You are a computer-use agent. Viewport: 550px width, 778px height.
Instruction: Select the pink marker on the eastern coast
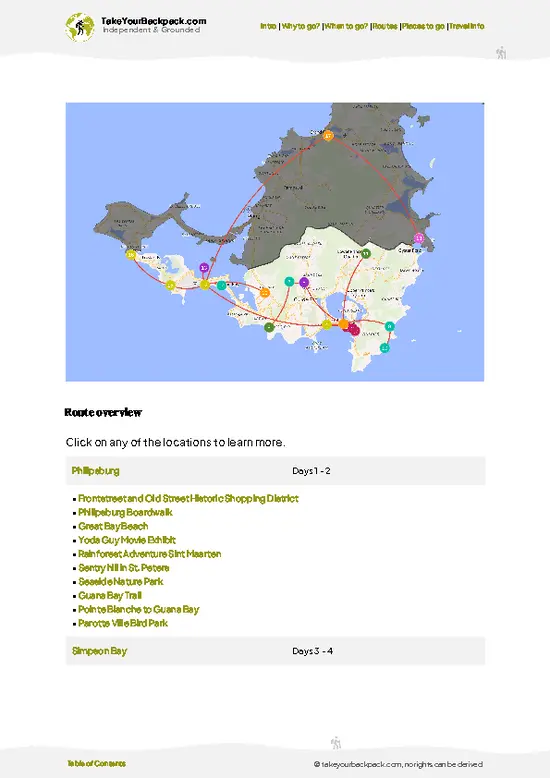coord(419,238)
